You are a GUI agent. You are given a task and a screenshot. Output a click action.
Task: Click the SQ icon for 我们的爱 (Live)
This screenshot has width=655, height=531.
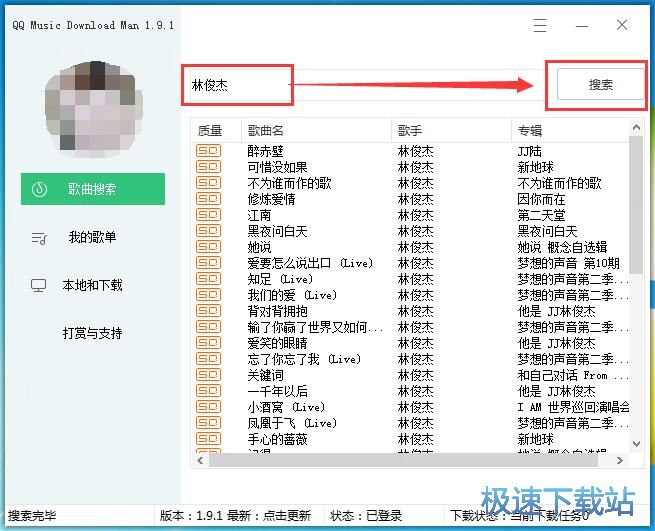208,295
